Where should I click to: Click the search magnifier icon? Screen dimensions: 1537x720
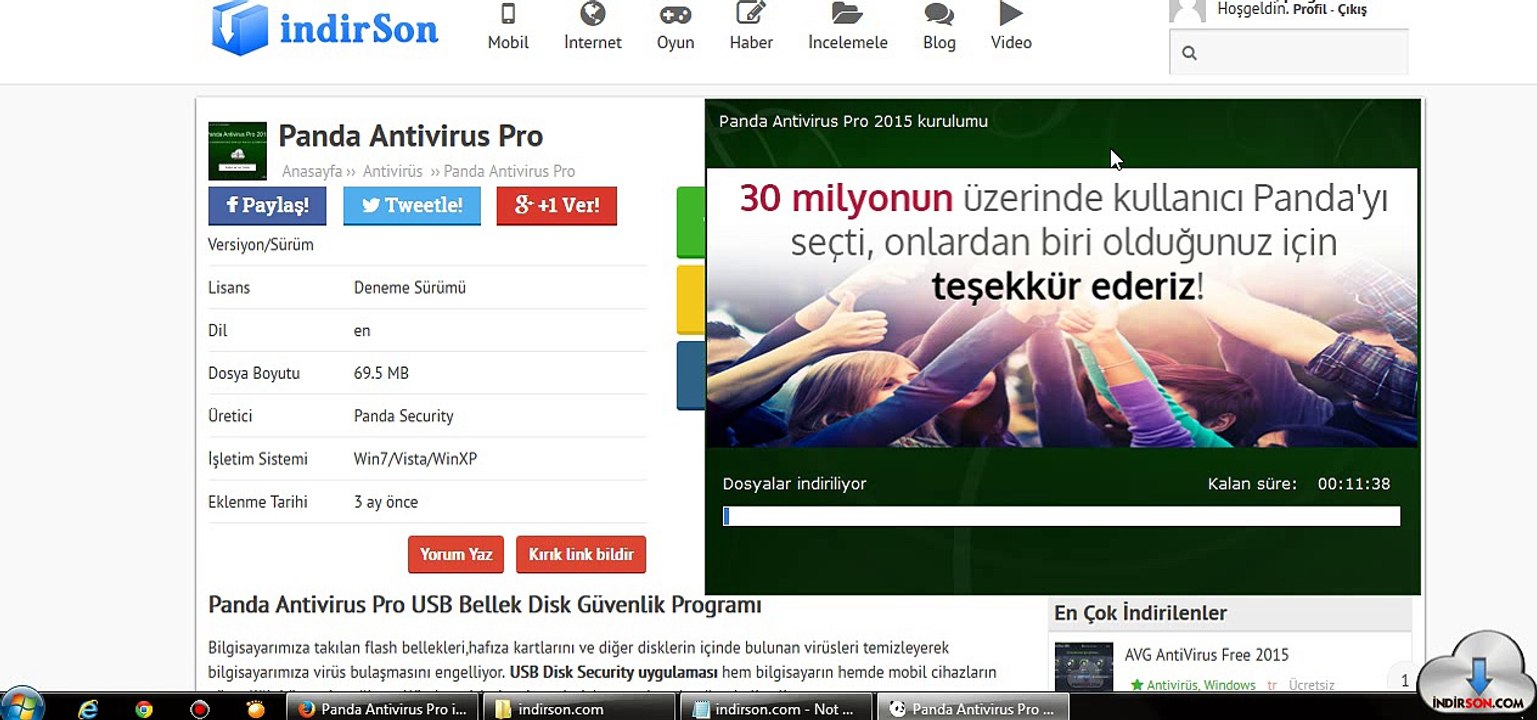point(1189,53)
